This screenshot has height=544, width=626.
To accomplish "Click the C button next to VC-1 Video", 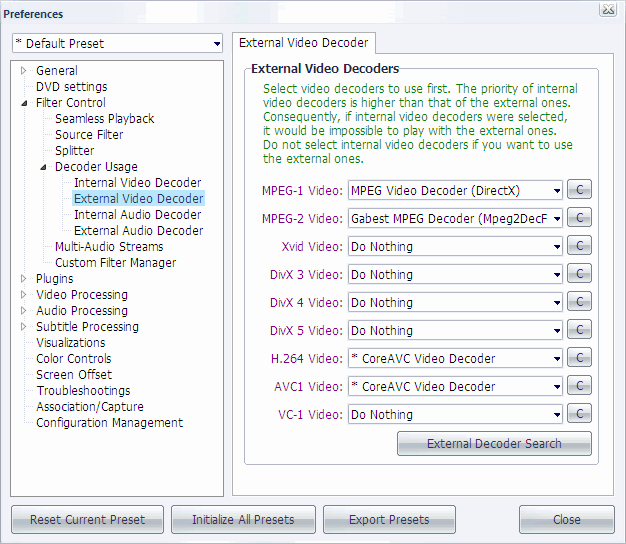I will [579, 414].
